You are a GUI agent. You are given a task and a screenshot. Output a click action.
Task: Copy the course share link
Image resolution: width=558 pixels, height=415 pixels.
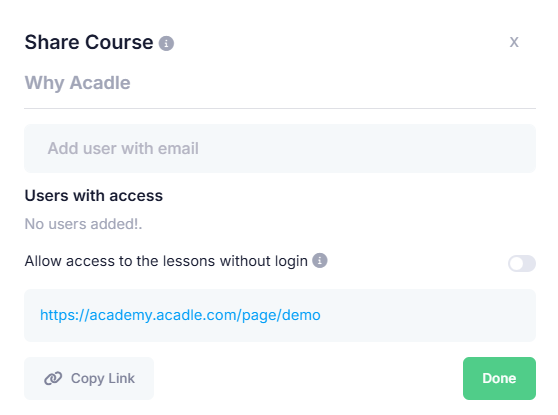[89, 378]
